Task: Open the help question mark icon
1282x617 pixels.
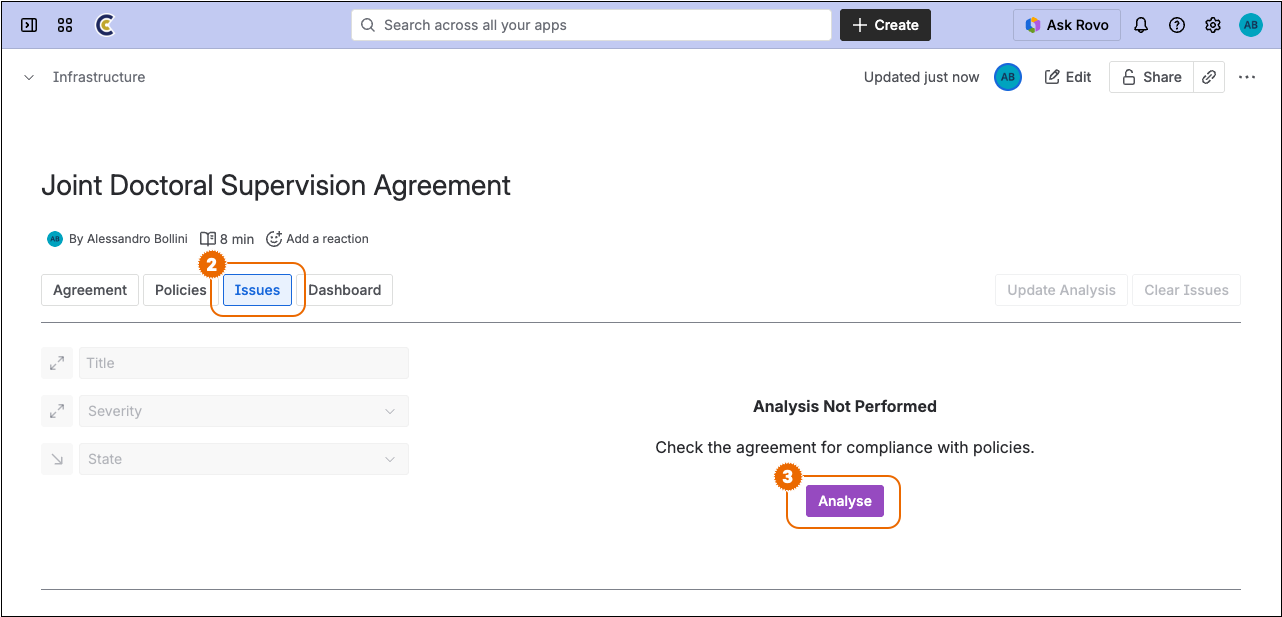Action: coord(1177,25)
